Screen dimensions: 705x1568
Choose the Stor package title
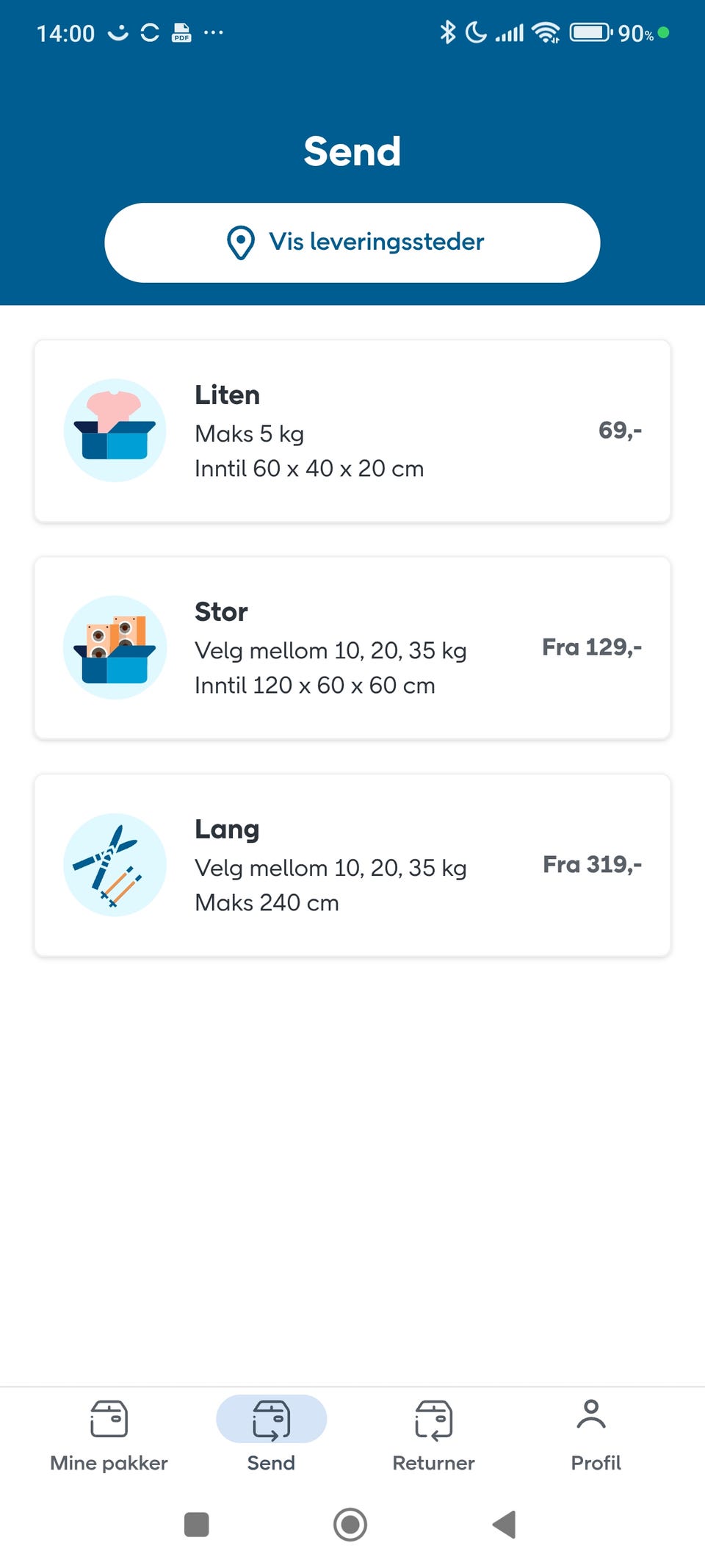[221, 612]
